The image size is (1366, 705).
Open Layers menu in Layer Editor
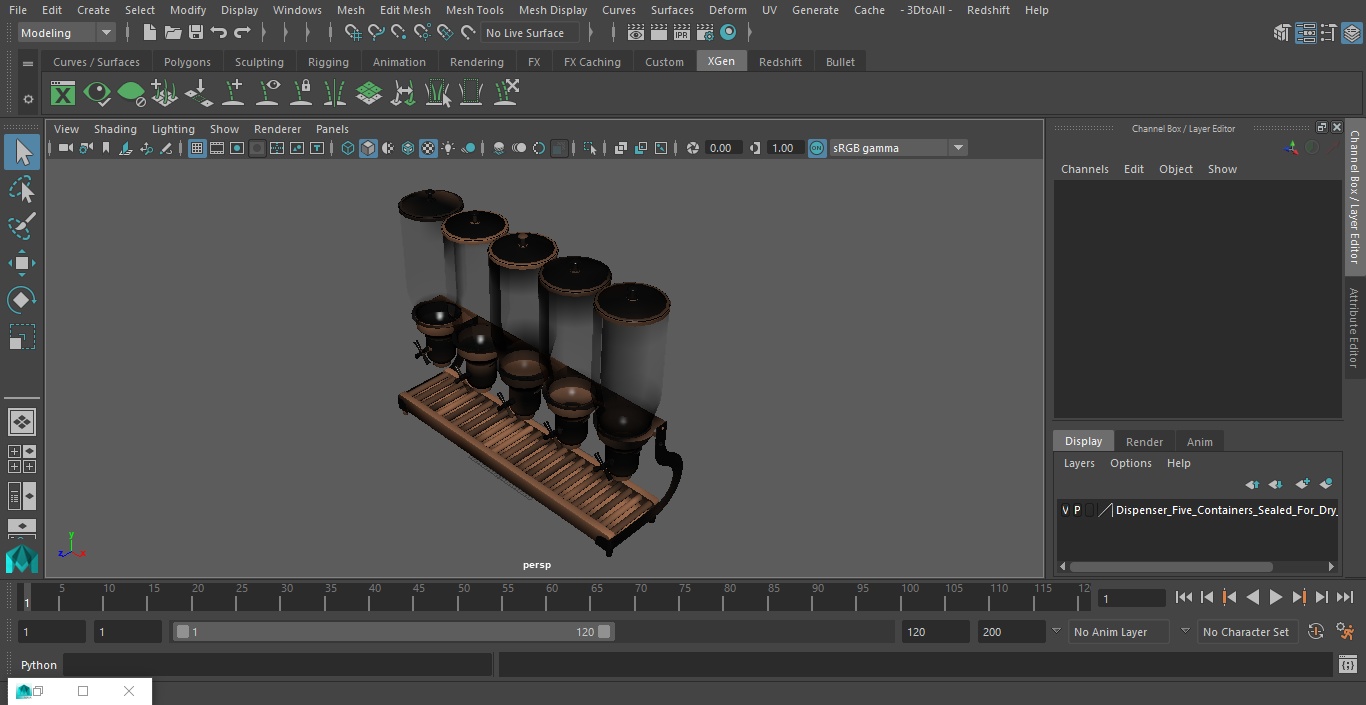1078,463
